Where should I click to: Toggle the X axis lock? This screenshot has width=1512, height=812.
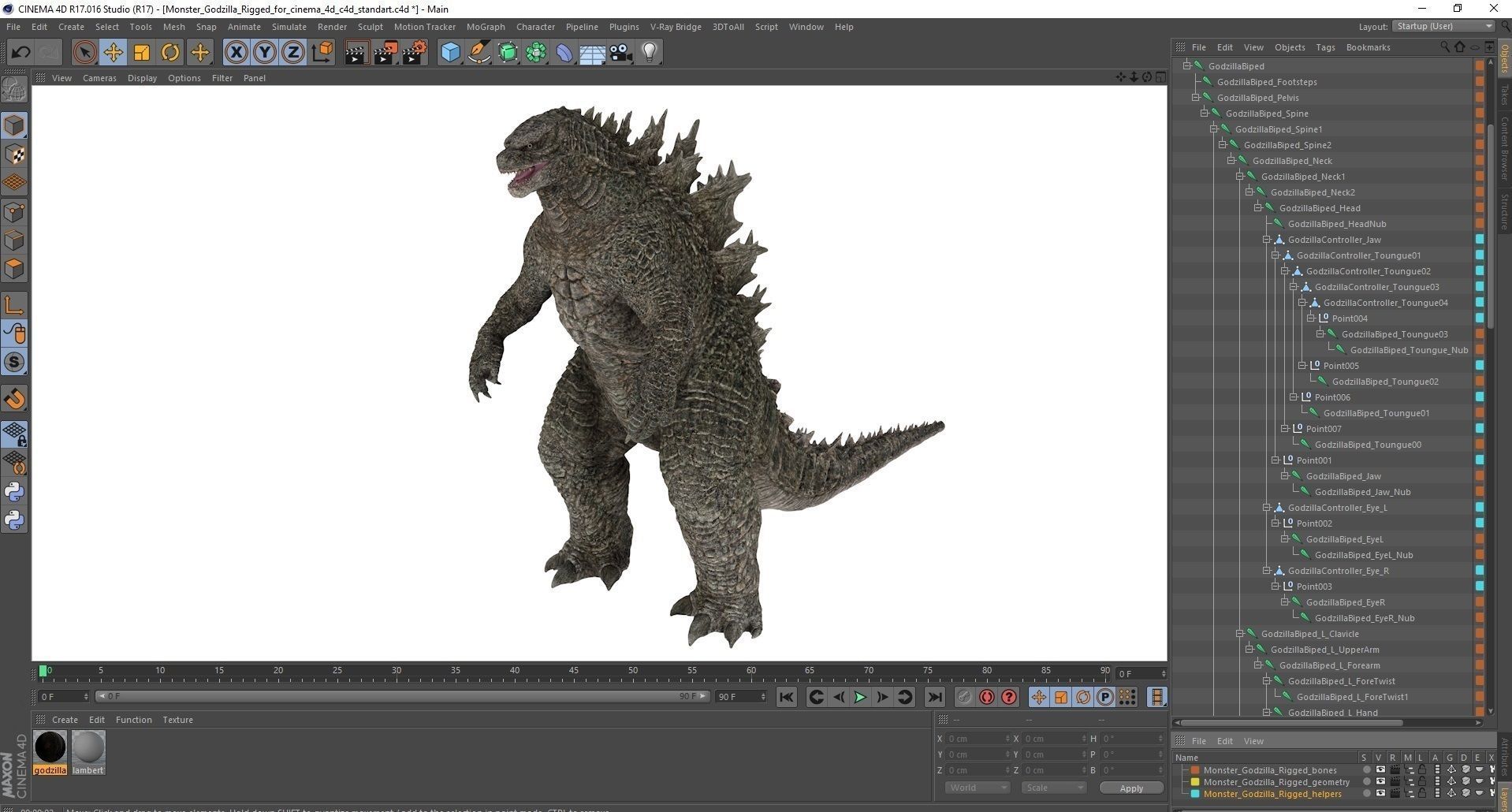click(x=236, y=53)
